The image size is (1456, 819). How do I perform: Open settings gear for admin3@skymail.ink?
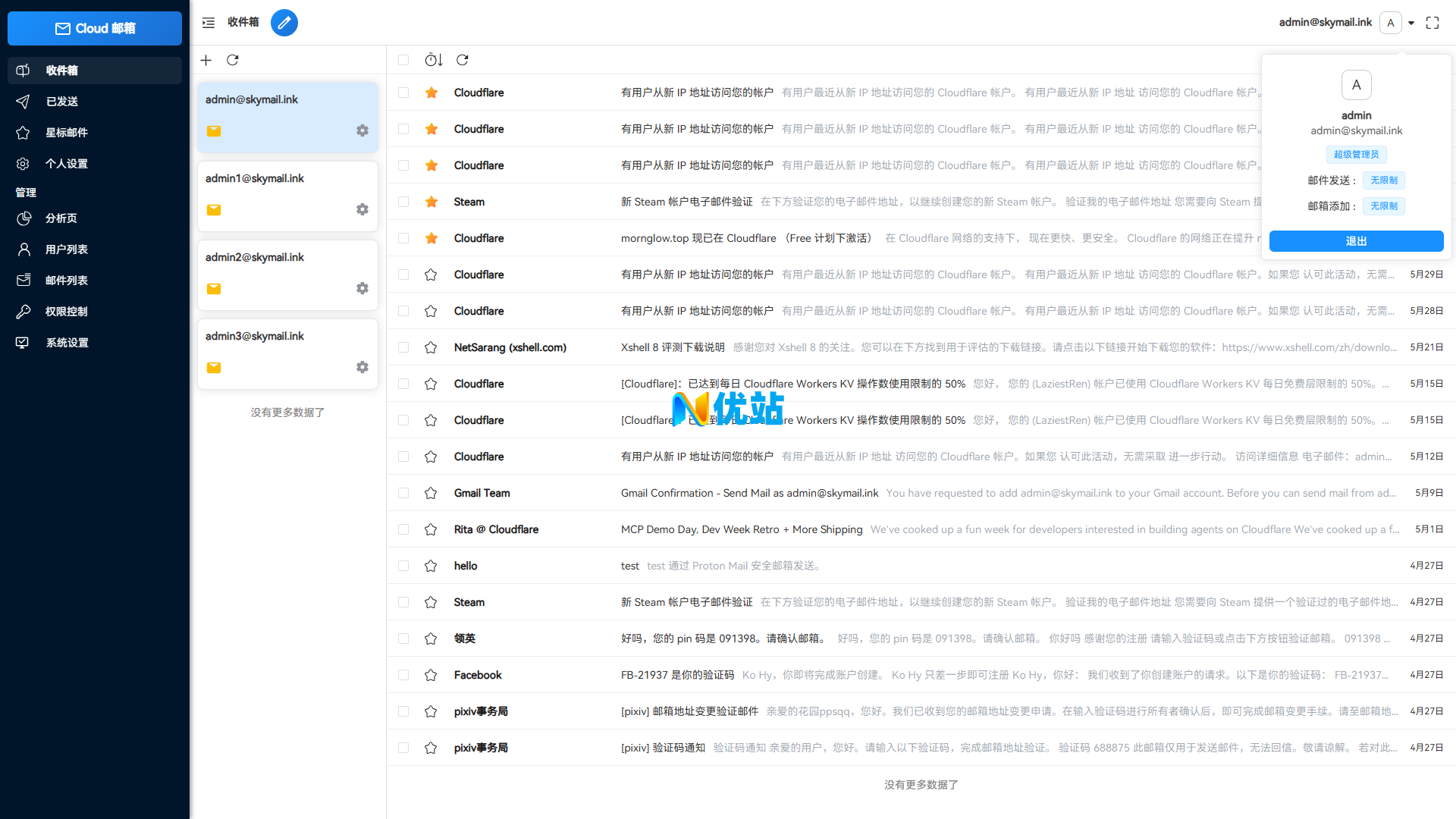(x=362, y=367)
